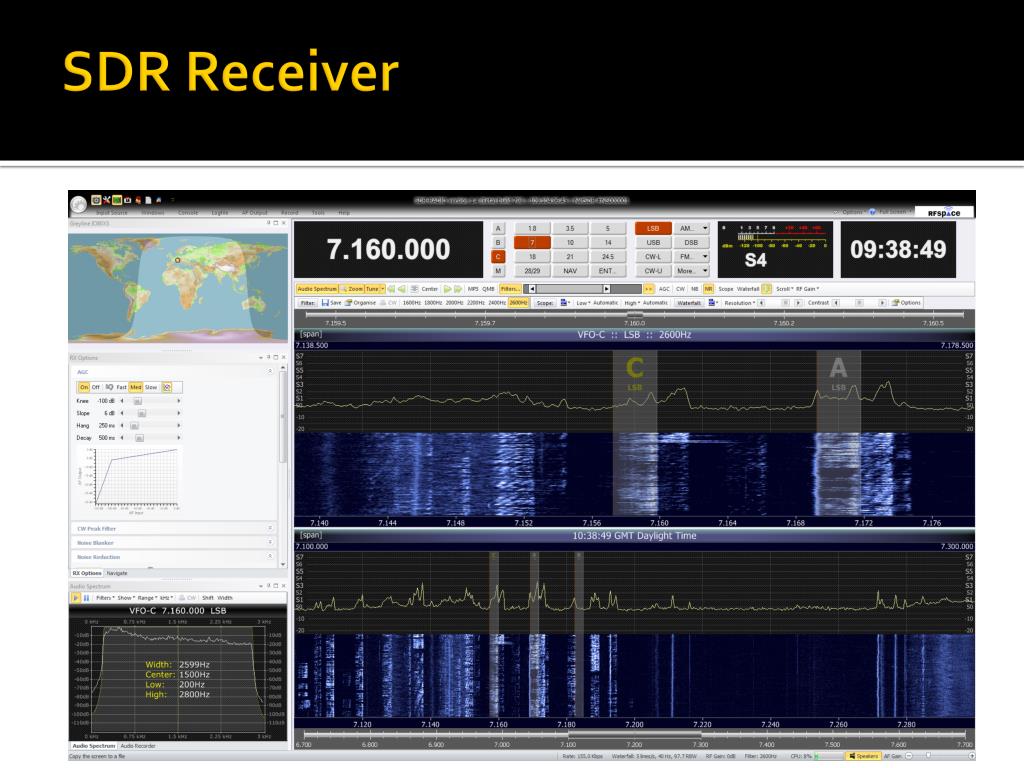
Task: Choose the 2400Hz filter preset
Action: tap(497, 303)
